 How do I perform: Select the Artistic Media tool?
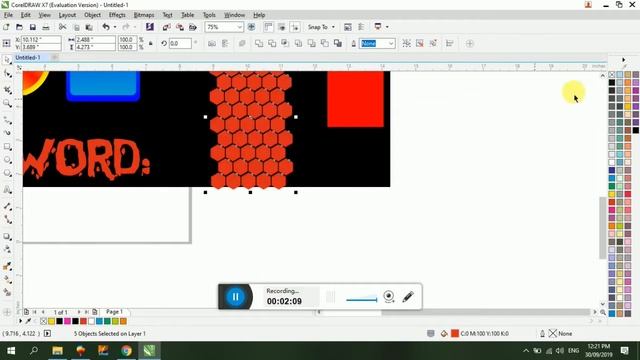click(x=7, y=133)
